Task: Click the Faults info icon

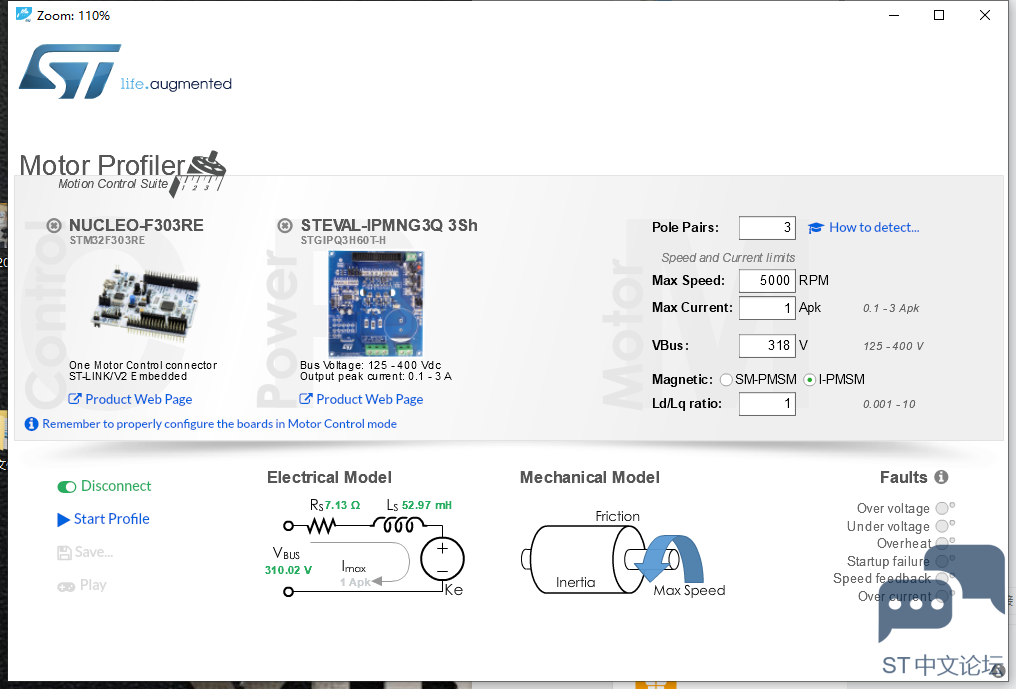Action: [941, 477]
